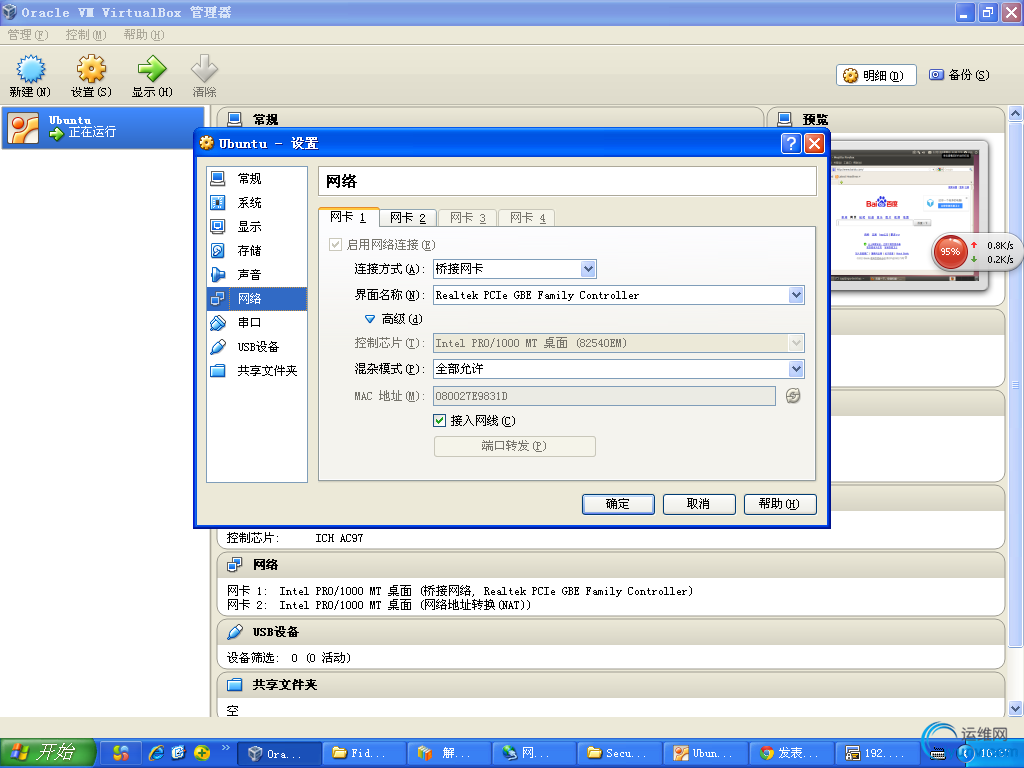Toggle 接入网线 checkbox
The image size is (1024, 768).
440,421
